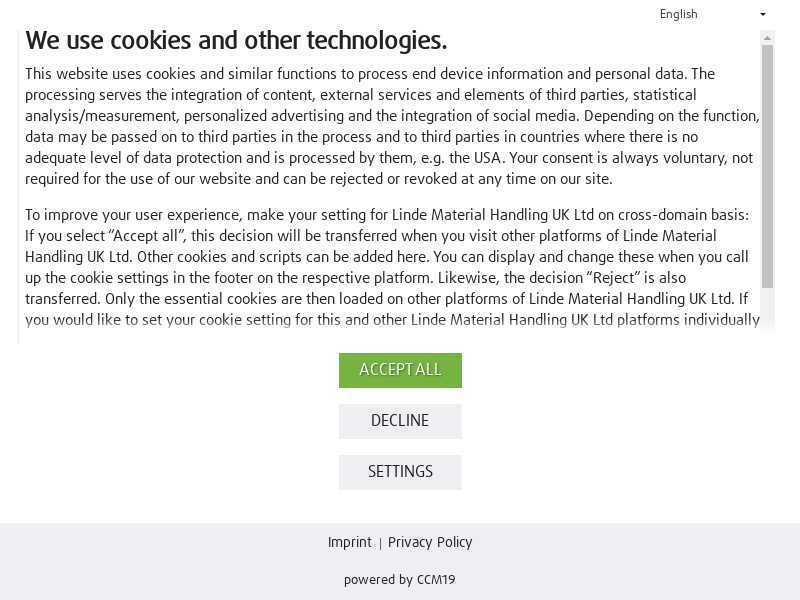Follow the Privacy Policy link

pyautogui.click(x=430, y=542)
